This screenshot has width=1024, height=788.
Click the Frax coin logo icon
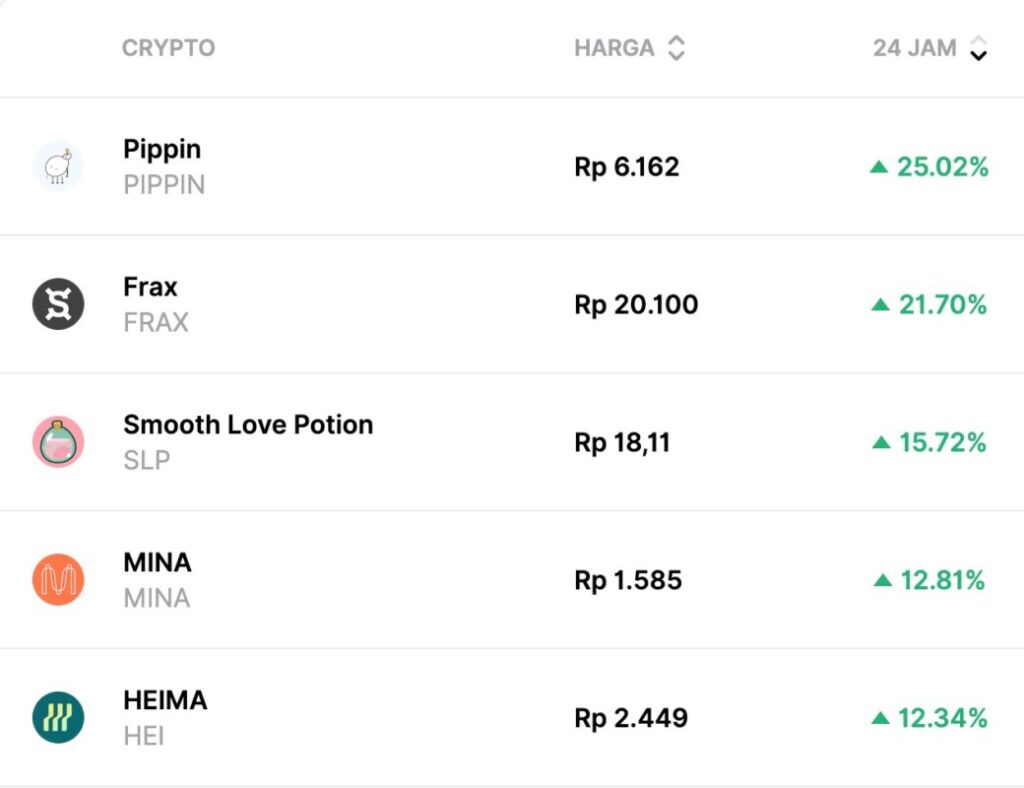[58, 304]
